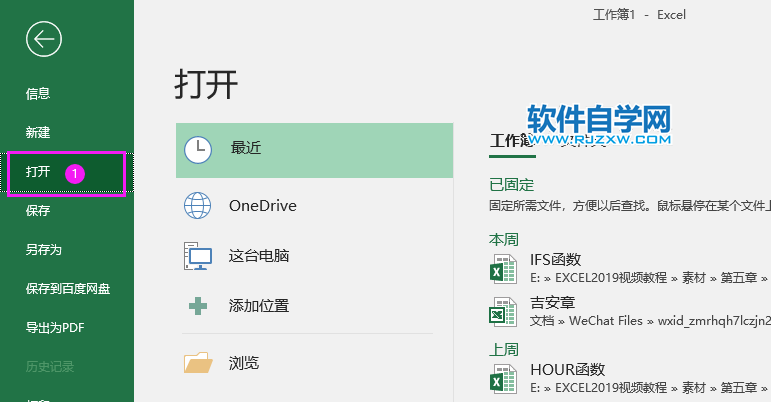Click the back arrow circle button

[44, 39]
